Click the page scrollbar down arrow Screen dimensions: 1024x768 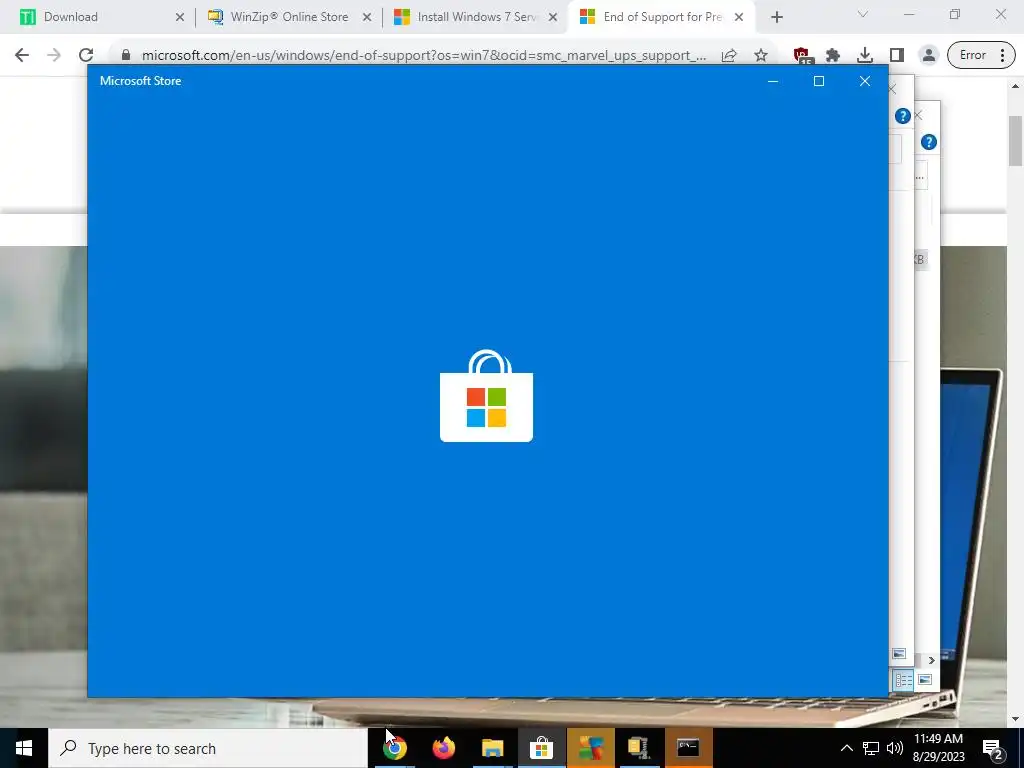click(x=1016, y=719)
